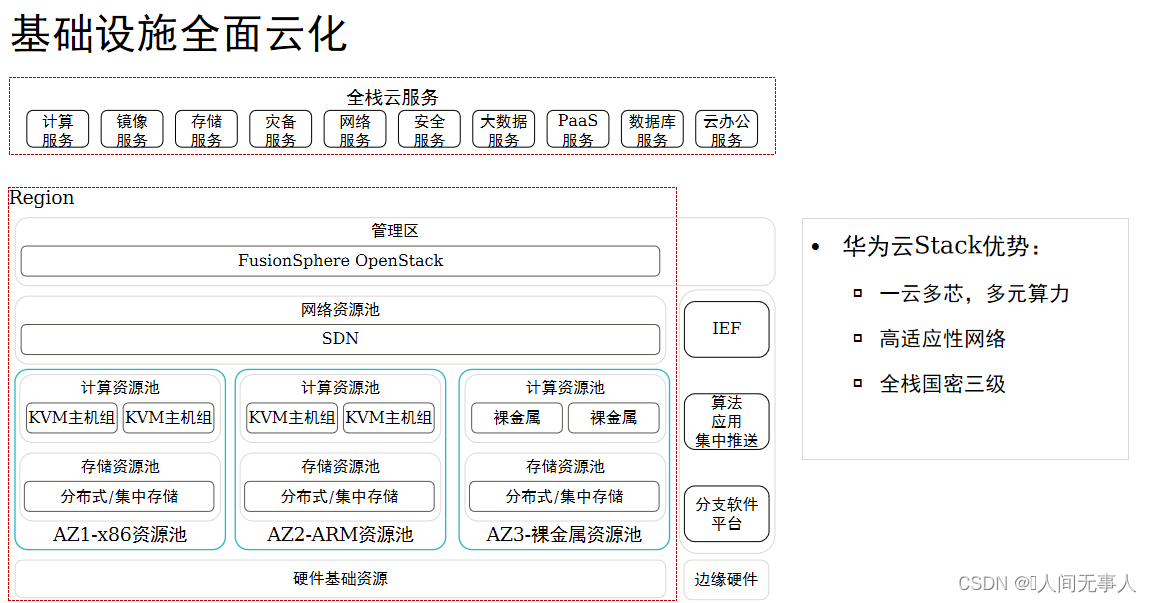The width and height of the screenshot is (1152, 603).
Task: Pick the 灾备服务 box
Action: point(281,129)
